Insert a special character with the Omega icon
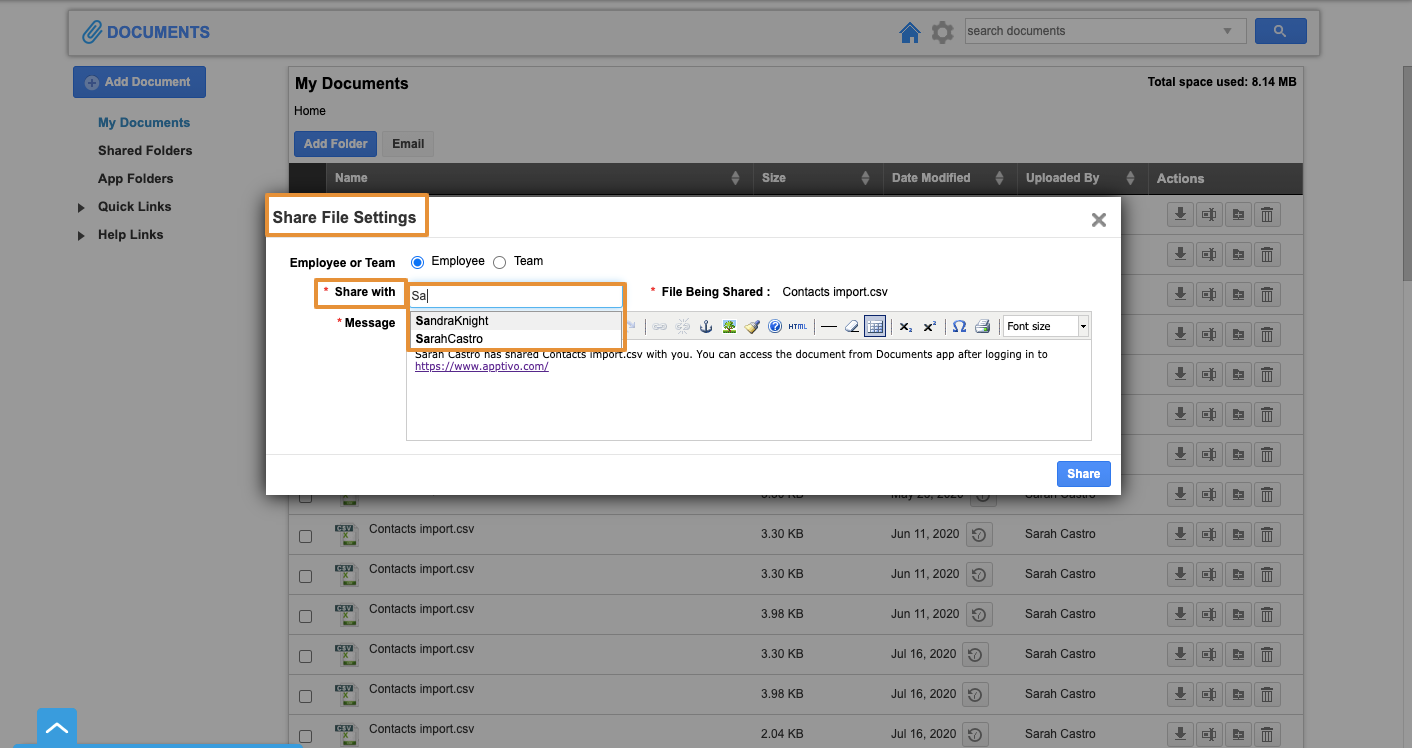 (959, 327)
